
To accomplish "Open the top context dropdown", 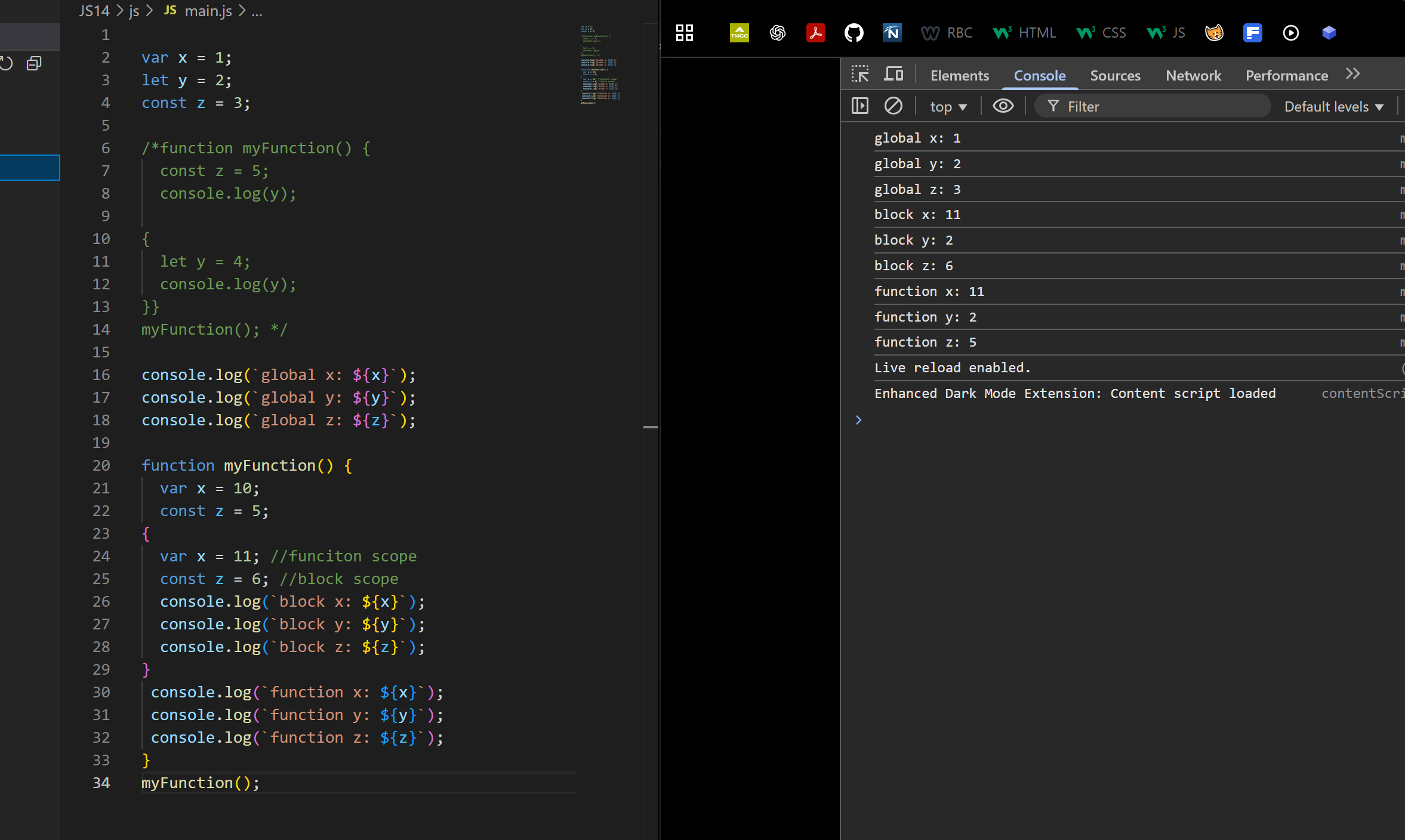I will [x=948, y=107].
